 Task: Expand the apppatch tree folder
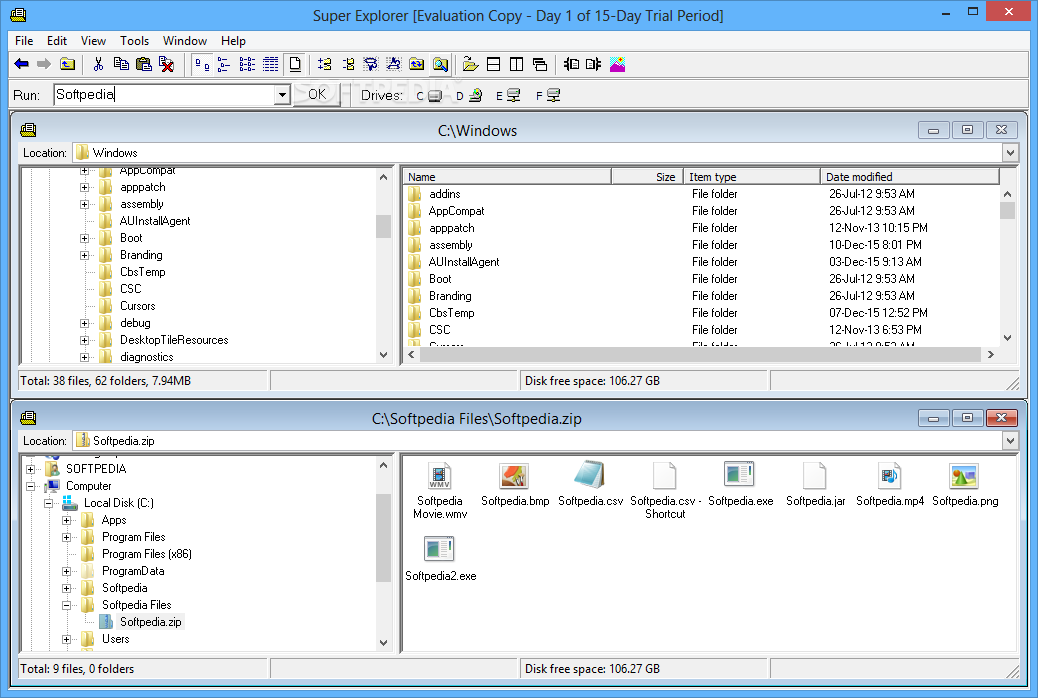(85, 187)
